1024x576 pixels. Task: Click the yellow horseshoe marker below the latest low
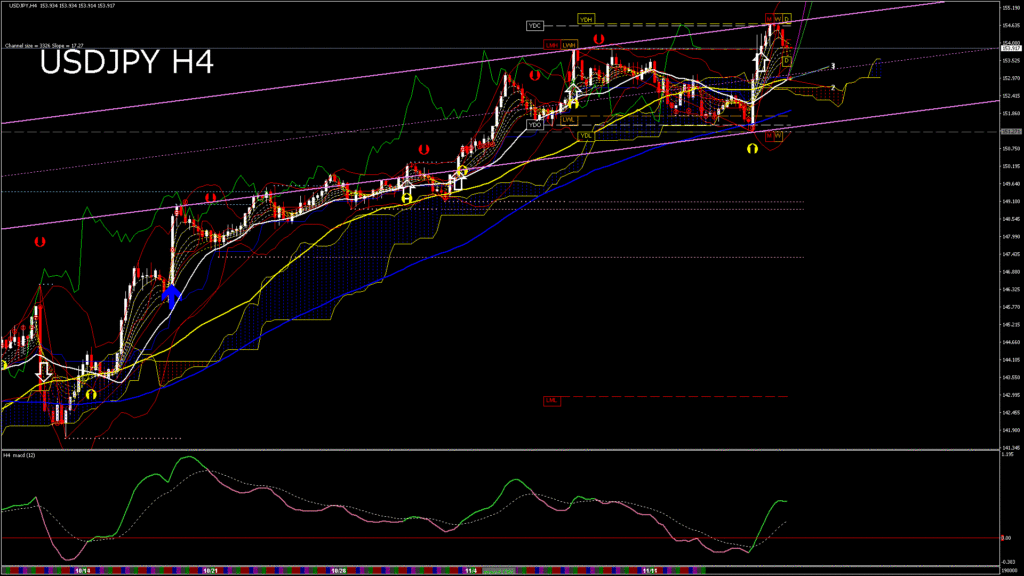[x=752, y=148]
